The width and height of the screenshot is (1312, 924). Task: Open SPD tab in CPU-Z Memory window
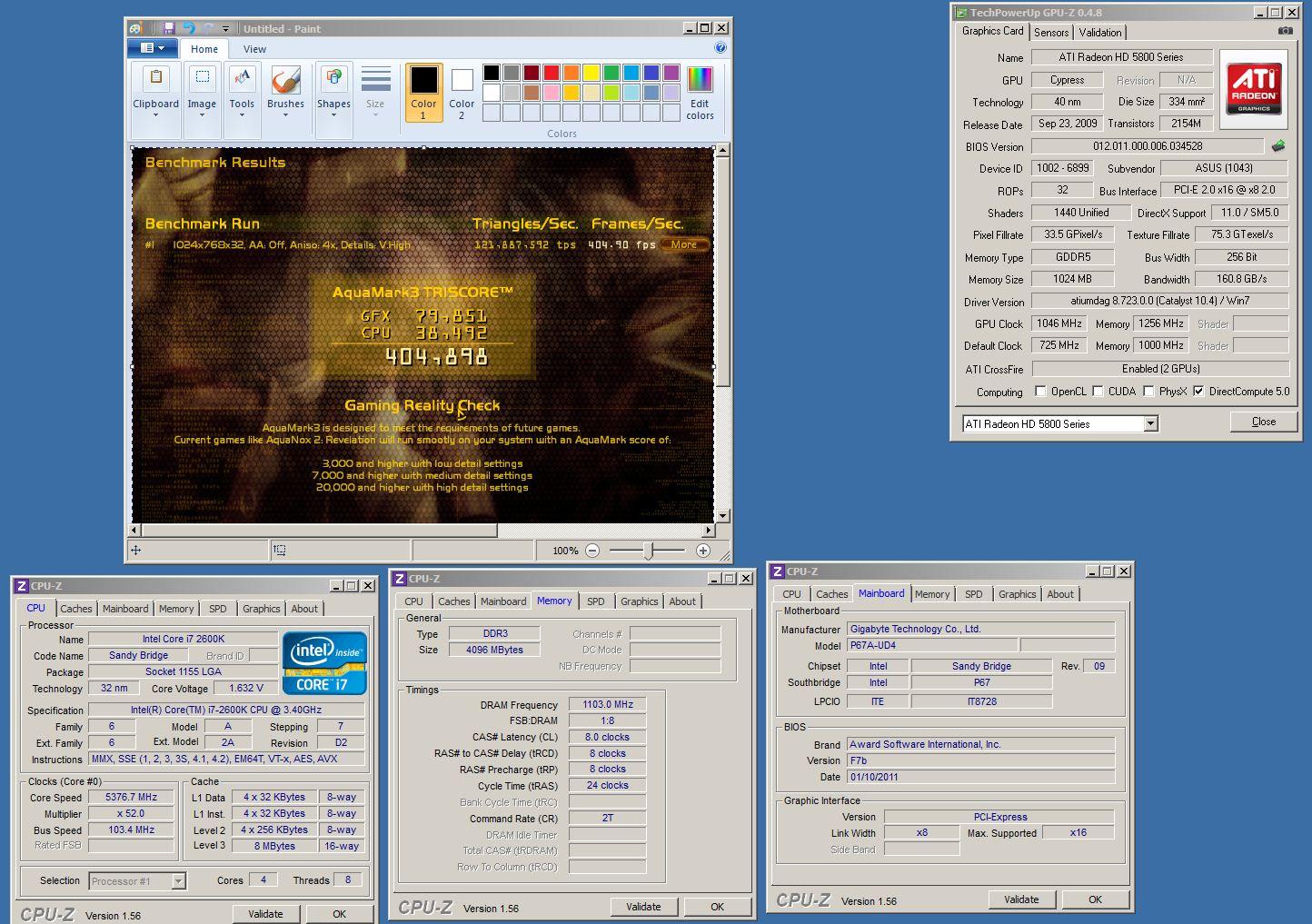[596, 601]
